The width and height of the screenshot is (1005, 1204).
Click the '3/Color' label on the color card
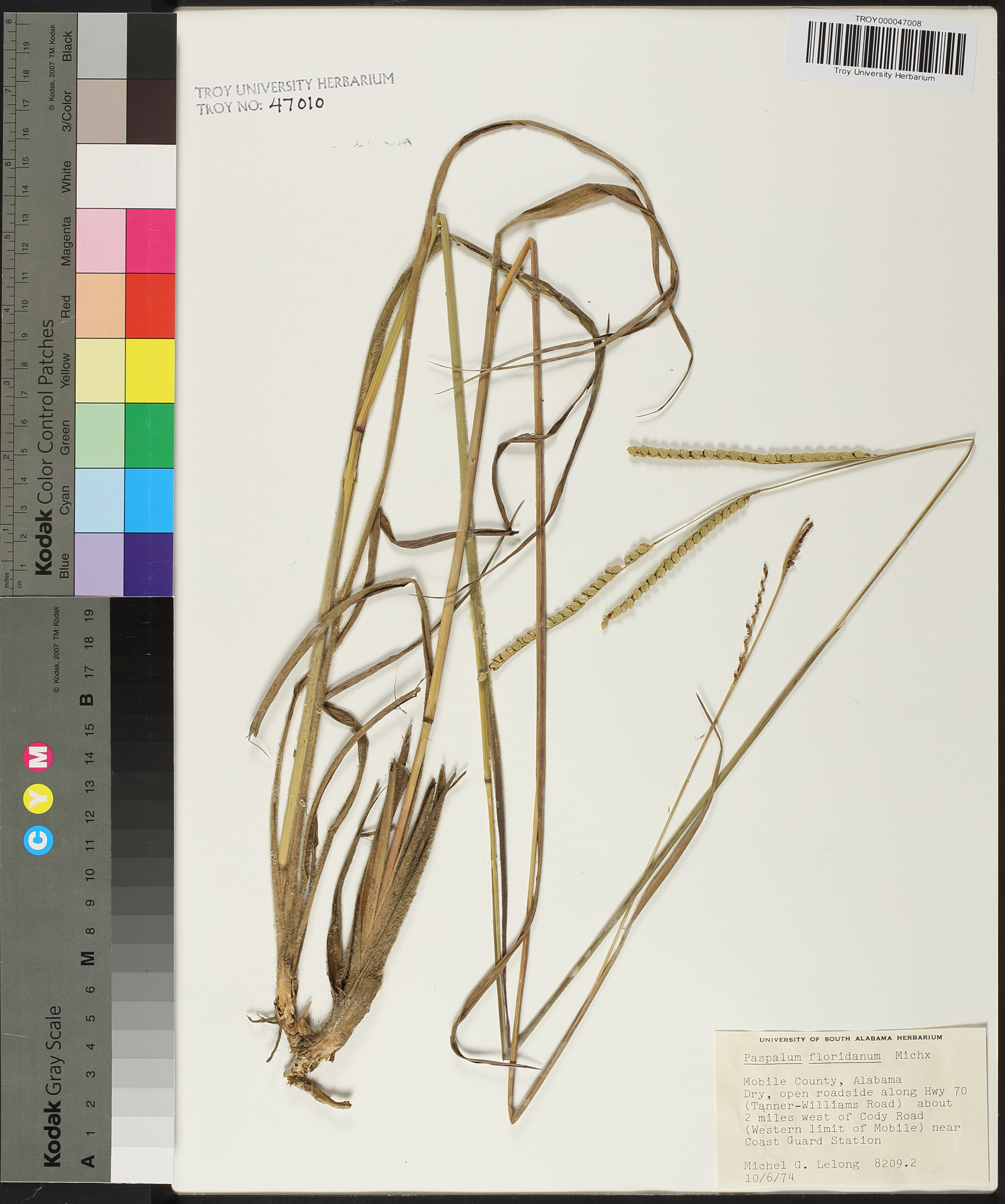(x=68, y=111)
